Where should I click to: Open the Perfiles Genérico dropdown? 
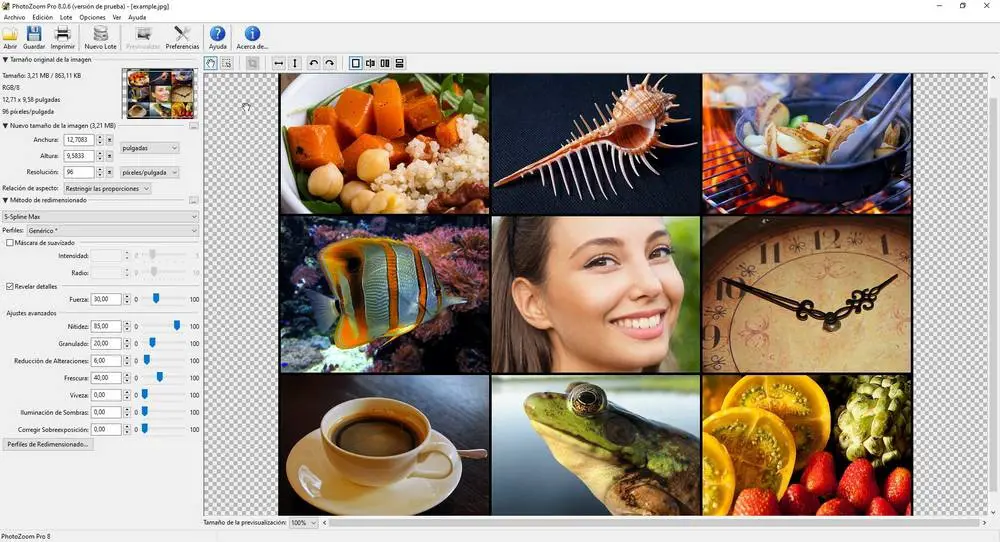pyautogui.click(x=112, y=231)
